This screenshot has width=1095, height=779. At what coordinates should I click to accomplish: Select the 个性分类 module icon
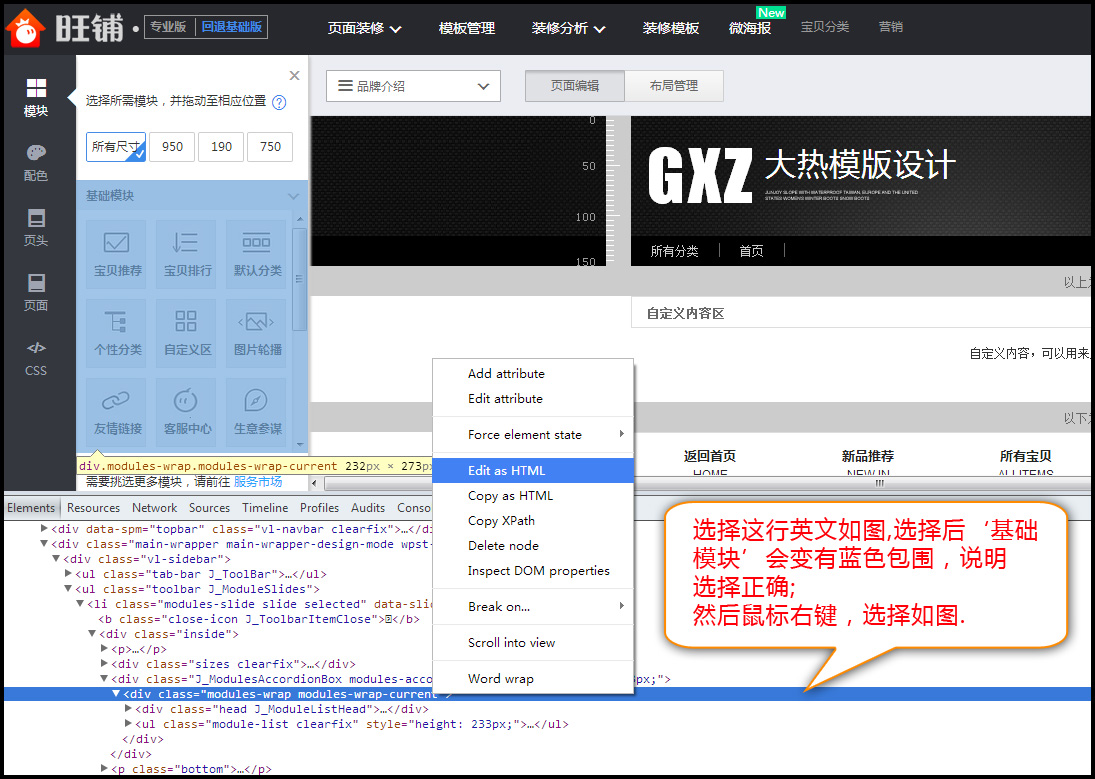116,333
